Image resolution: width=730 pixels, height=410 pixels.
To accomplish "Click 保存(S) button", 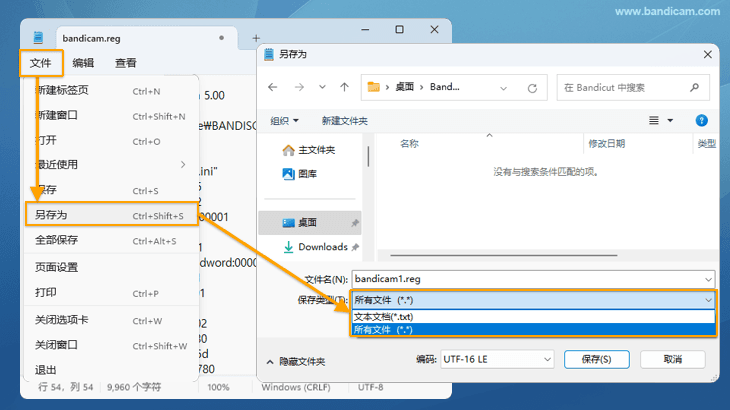I will [x=596, y=359].
